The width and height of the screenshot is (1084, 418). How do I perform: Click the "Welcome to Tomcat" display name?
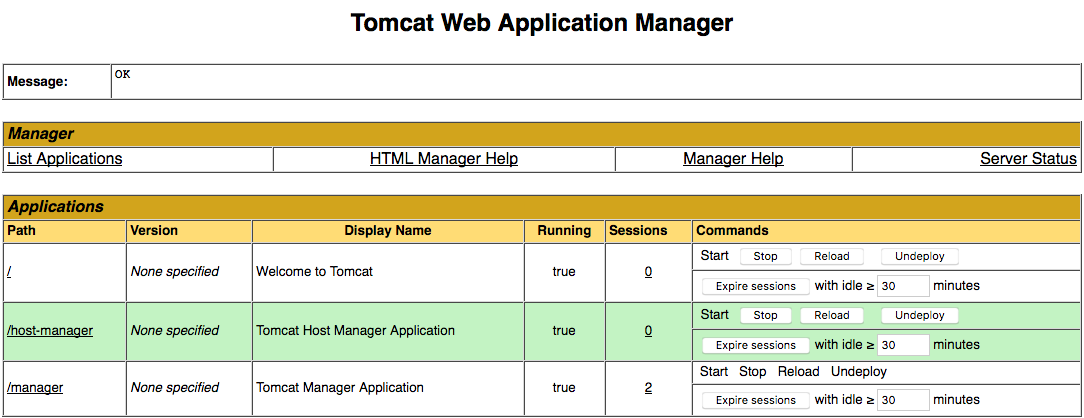[x=315, y=272]
